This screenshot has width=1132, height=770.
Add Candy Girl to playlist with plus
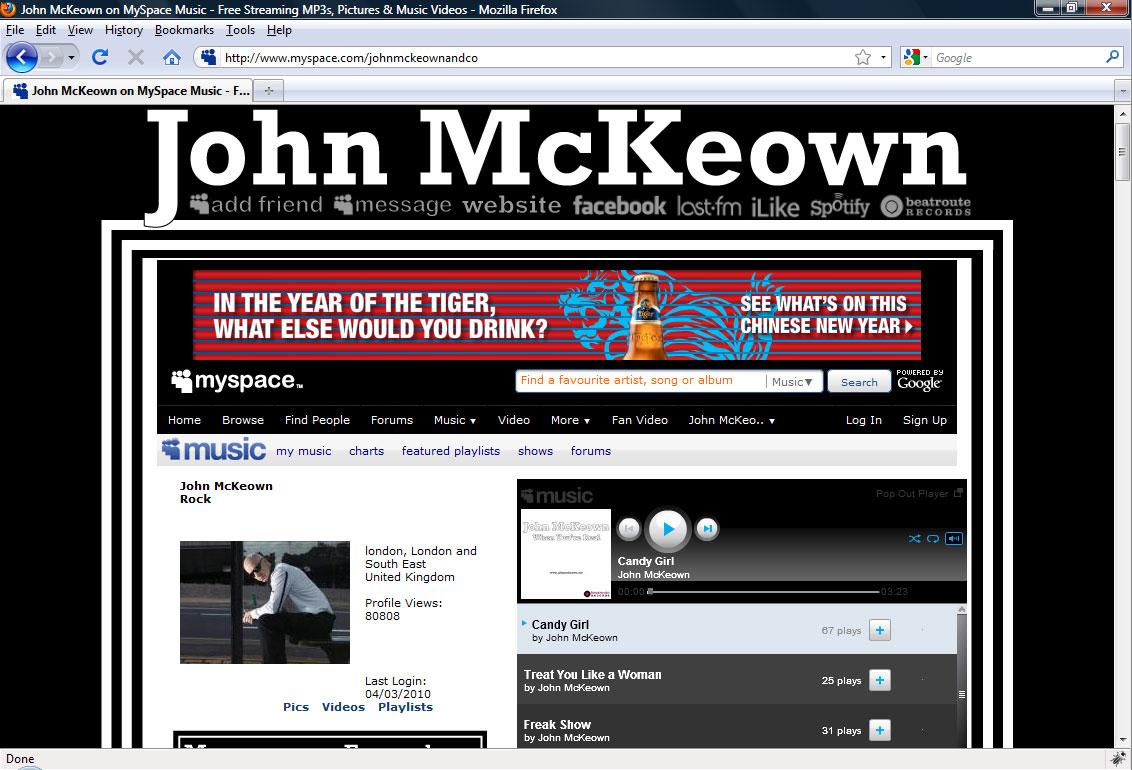[879, 630]
